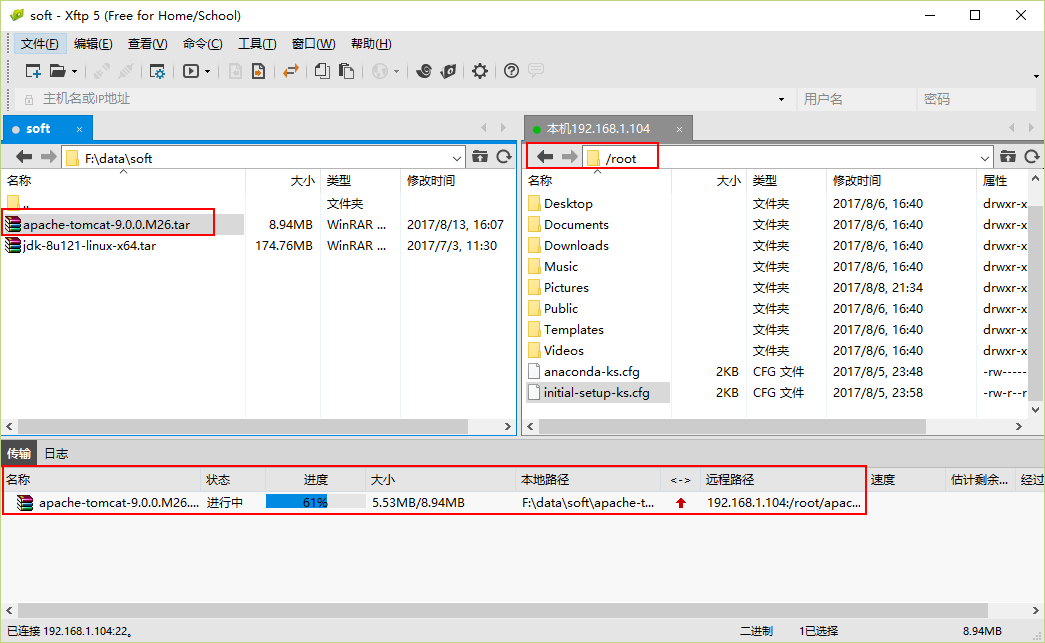Click the help question mark icon
Screen dimensions: 1045x643
511,71
